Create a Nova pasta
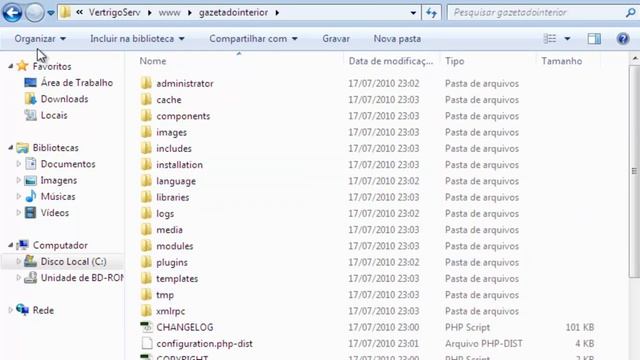 [x=397, y=39]
